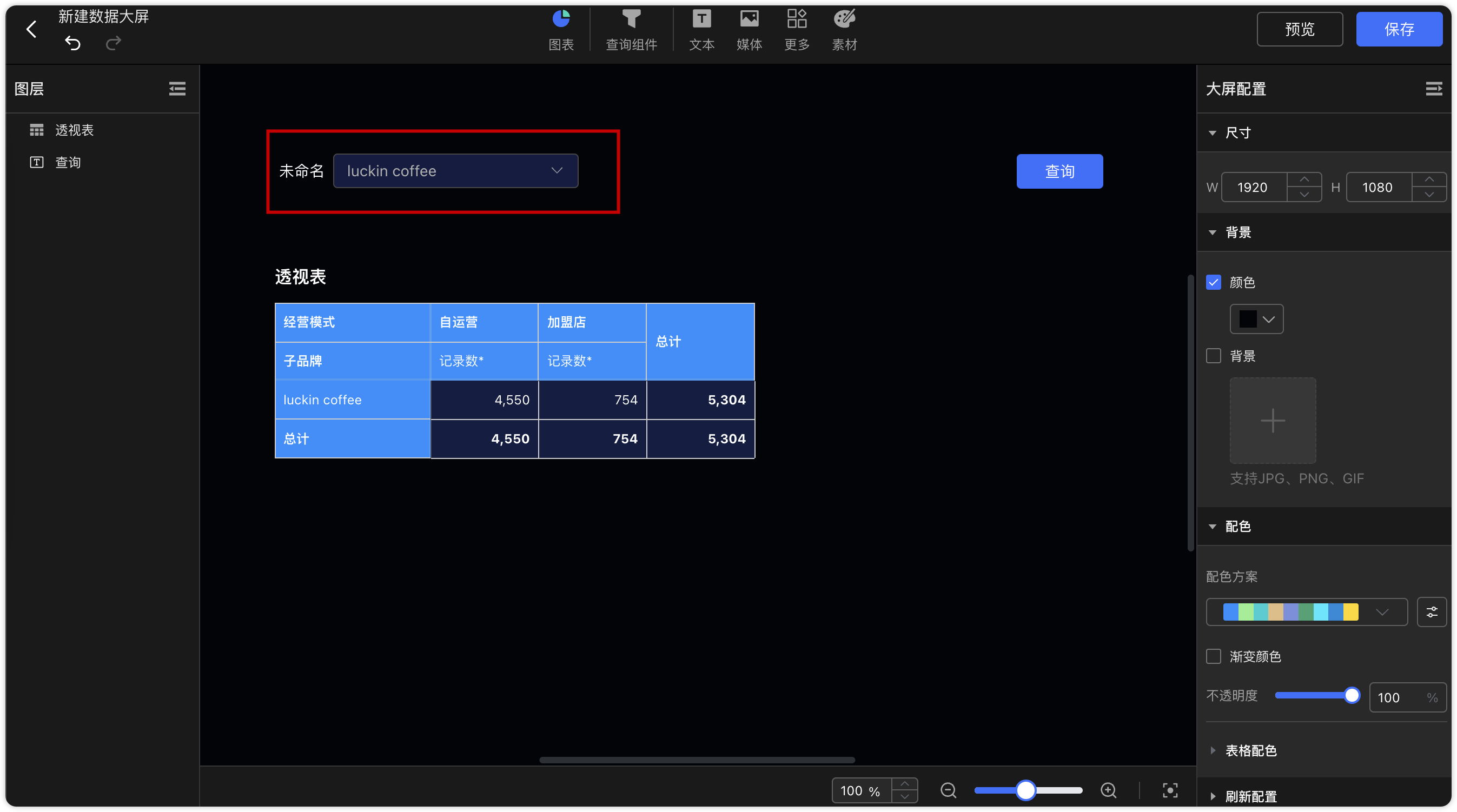Increase the height value stepper
Image resolution: width=1457 pixels, height=812 pixels.
pos(1429,180)
